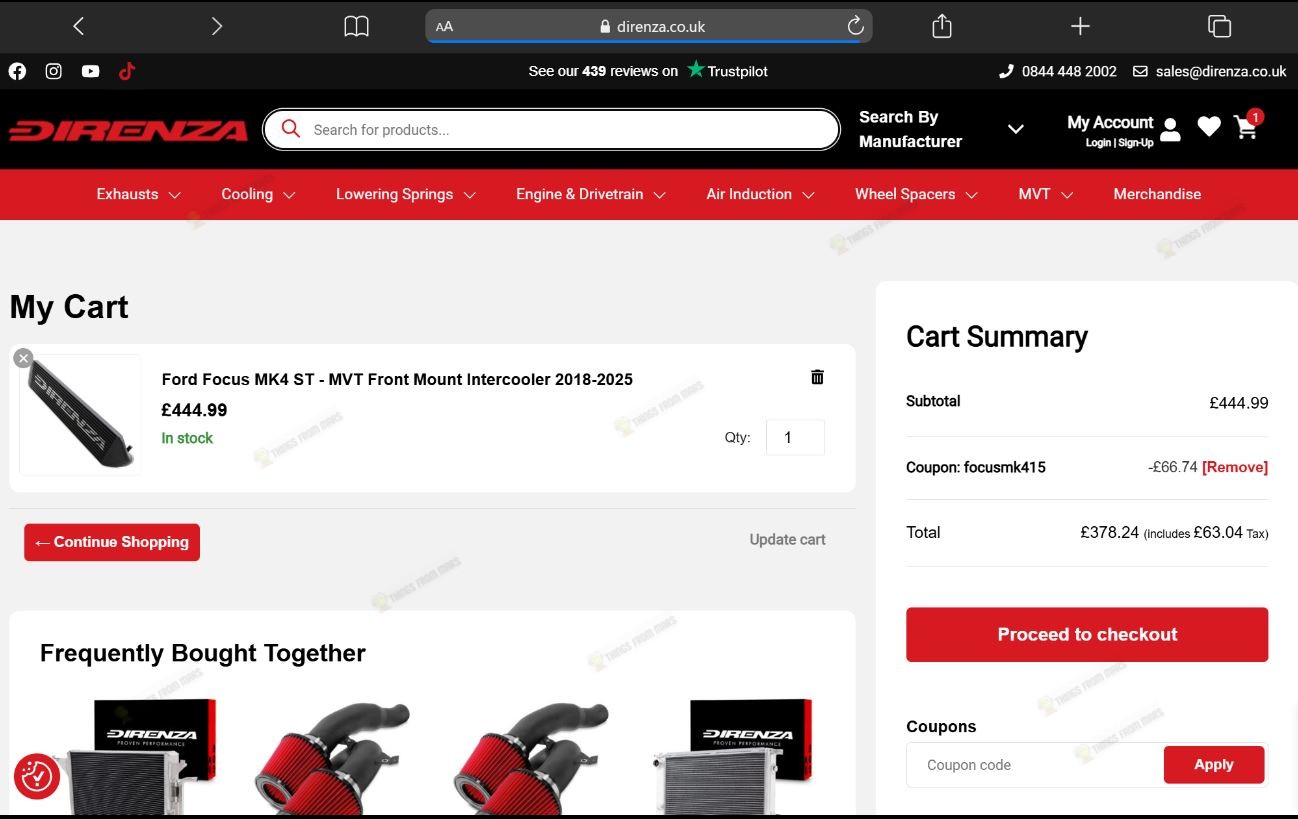The height and width of the screenshot is (819, 1298).
Task: Focus the Coupon code input field
Action: click(1035, 765)
